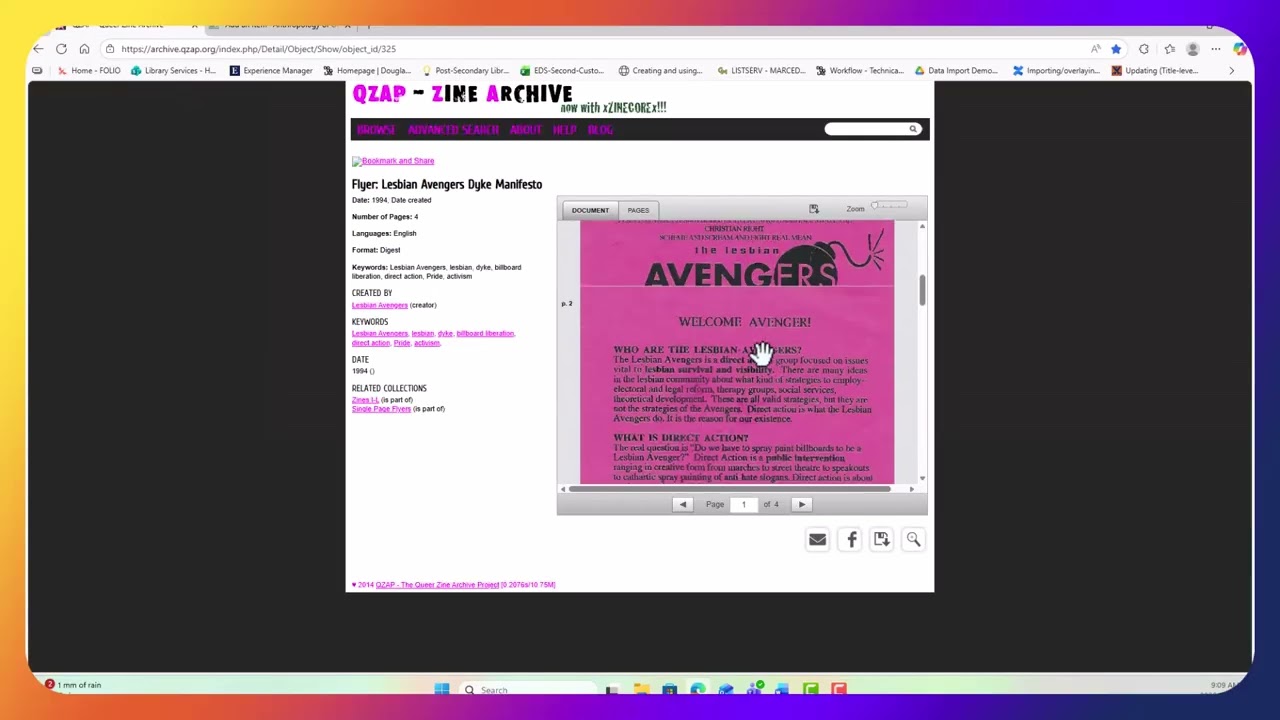This screenshot has height=720, width=1280.
Task: Click the download icon below viewer
Action: 882,540
